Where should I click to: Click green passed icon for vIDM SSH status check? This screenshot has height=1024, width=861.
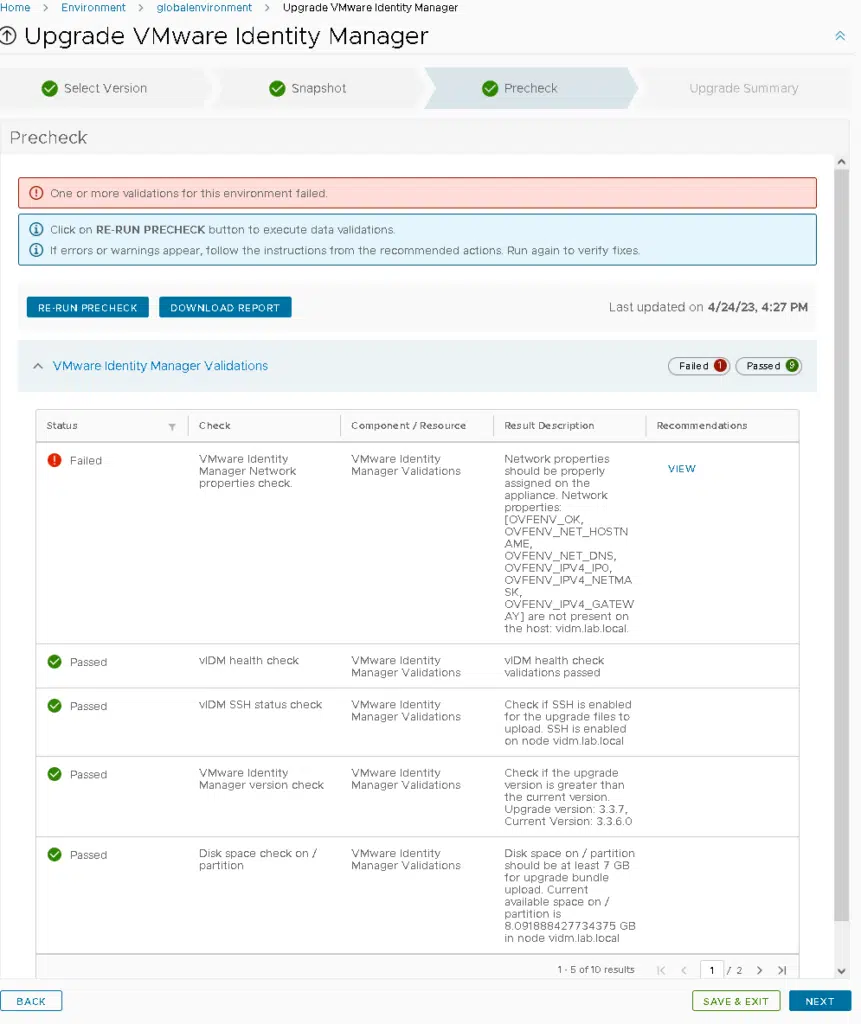point(54,705)
